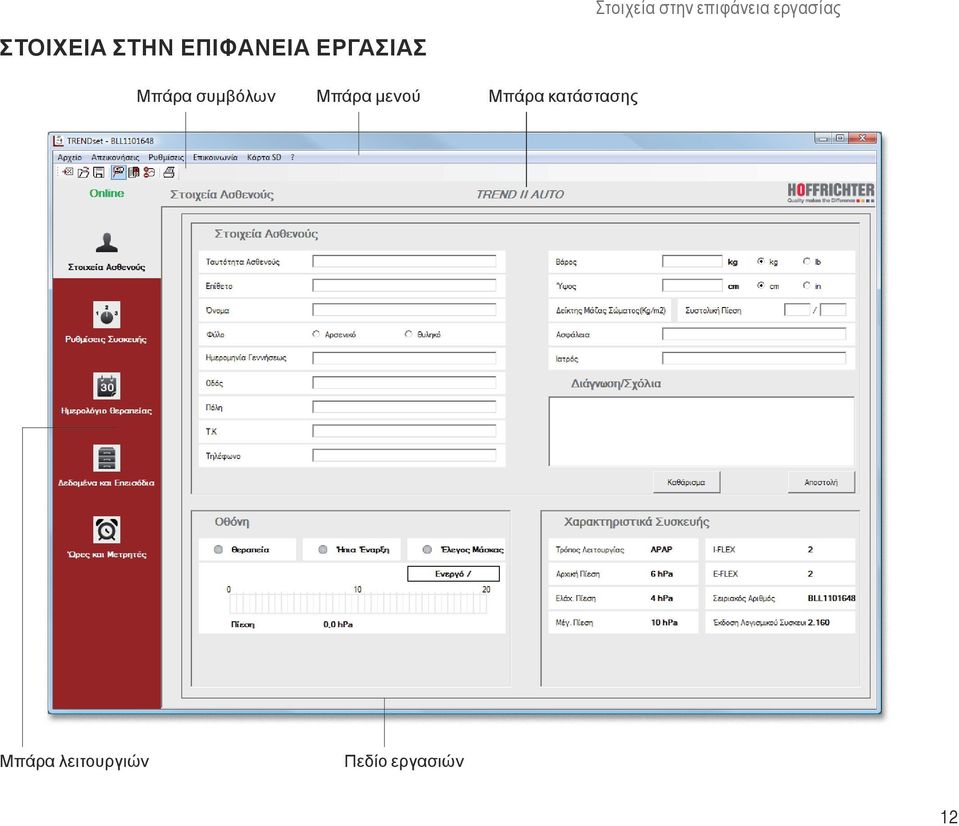
Task: Click the Ασφάλεια input field
Action: [754, 334]
